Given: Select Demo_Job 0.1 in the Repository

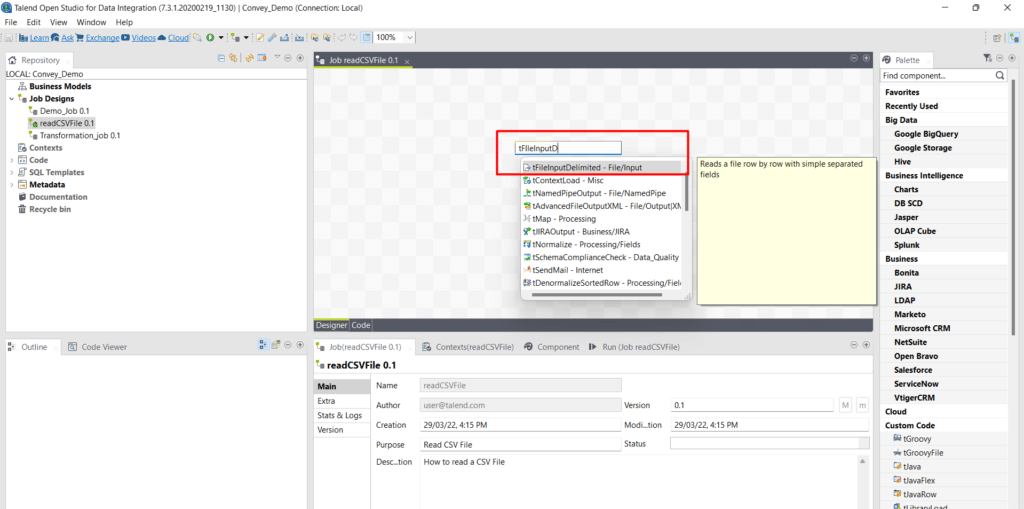Looking at the screenshot, I should pos(64,111).
